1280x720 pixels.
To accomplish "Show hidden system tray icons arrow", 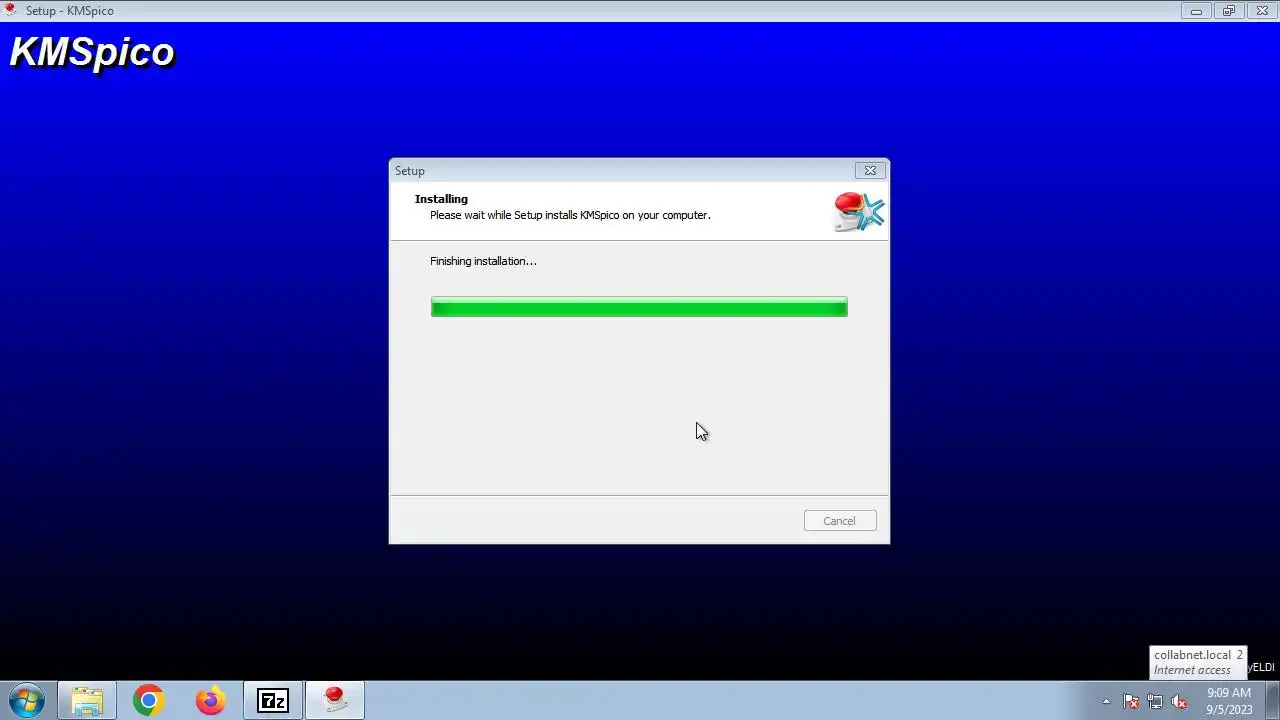I will pyautogui.click(x=1106, y=702).
